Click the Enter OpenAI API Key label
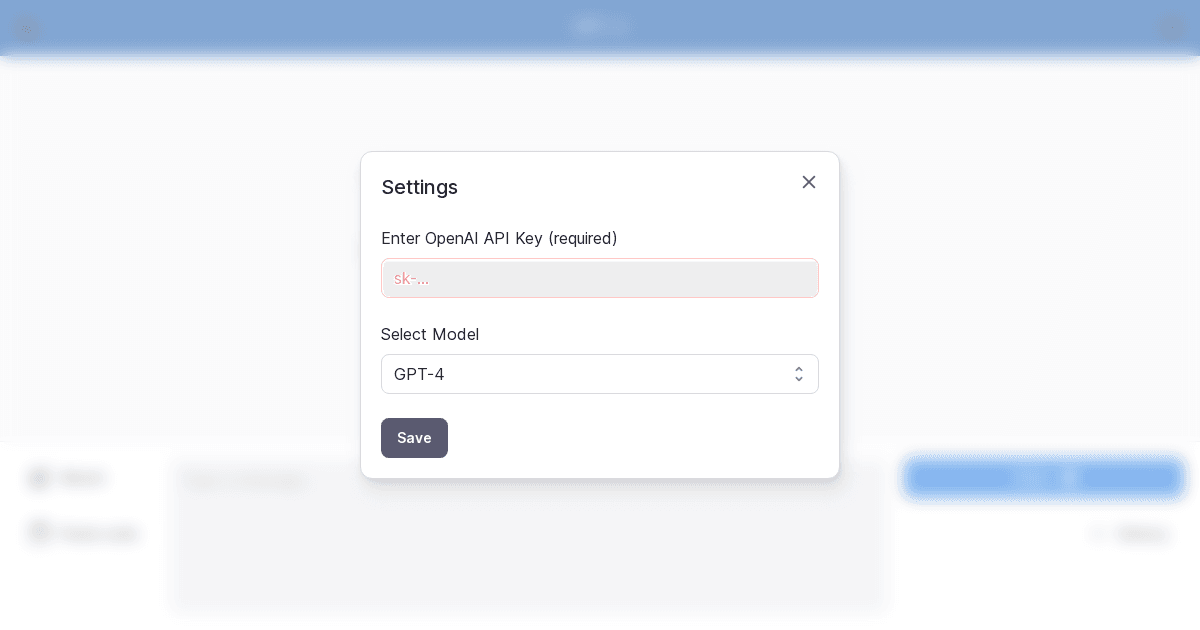 [499, 238]
